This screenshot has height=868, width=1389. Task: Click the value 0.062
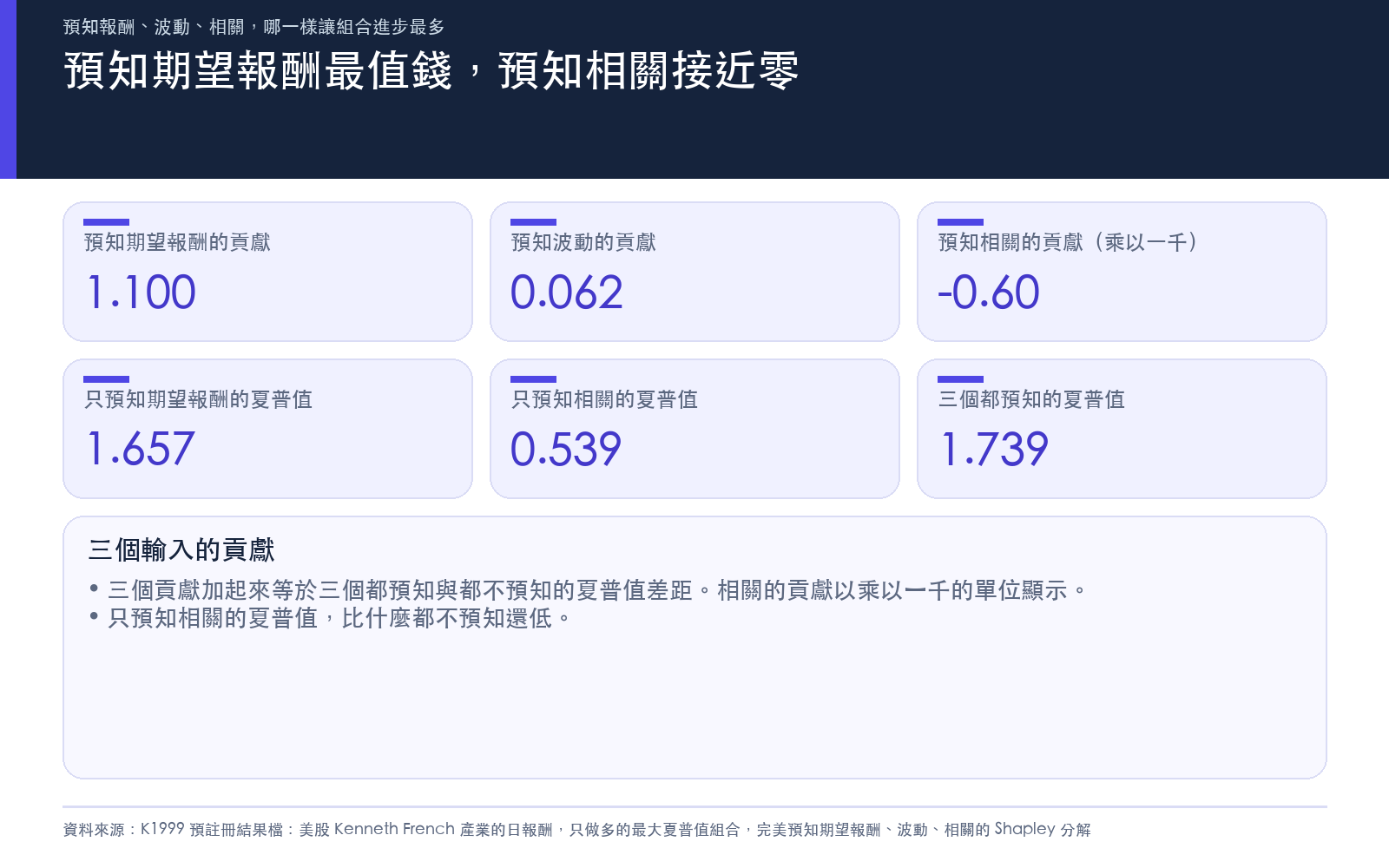(x=567, y=293)
